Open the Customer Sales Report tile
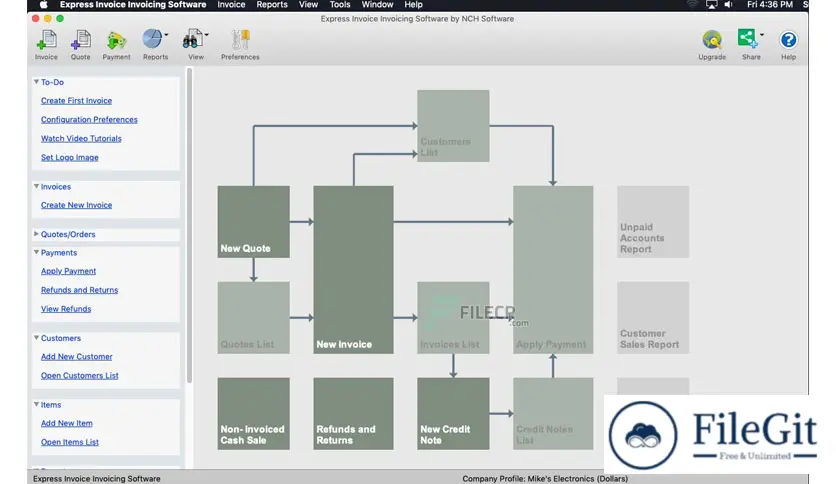The height and width of the screenshot is (484, 836). 653,318
